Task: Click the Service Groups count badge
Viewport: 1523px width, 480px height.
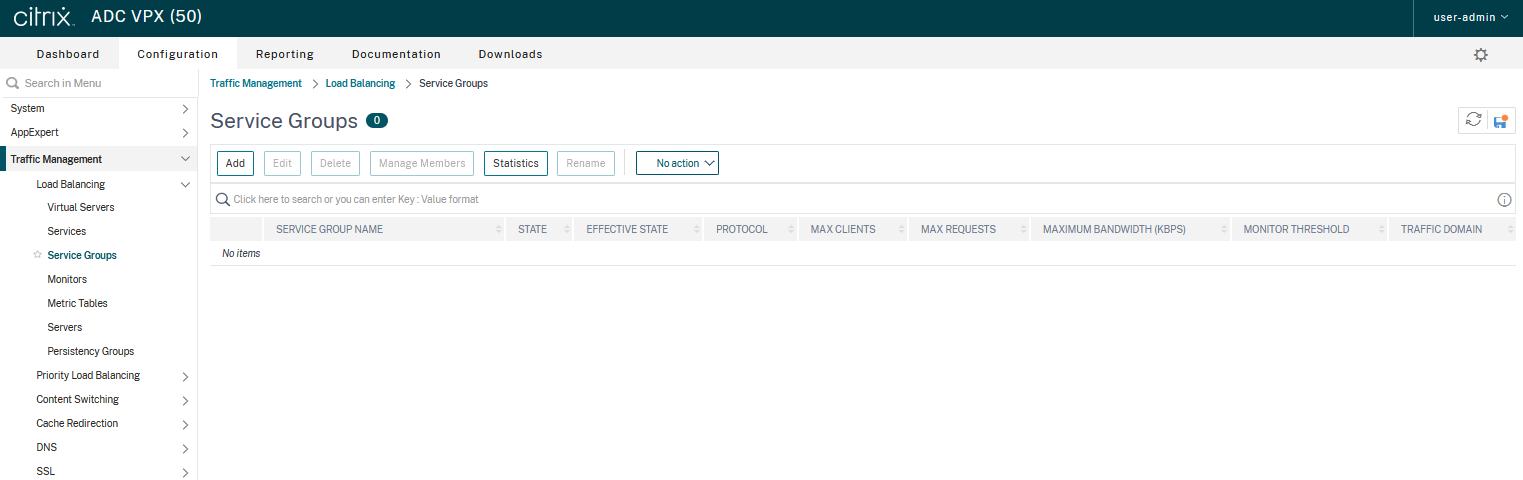Action: point(377,121)
